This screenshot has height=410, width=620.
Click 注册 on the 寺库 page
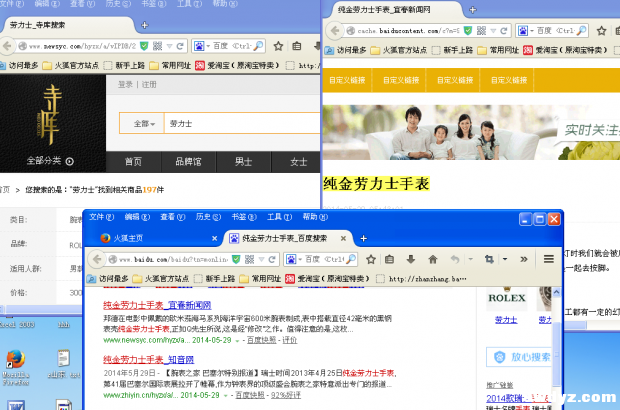point(149,85)
